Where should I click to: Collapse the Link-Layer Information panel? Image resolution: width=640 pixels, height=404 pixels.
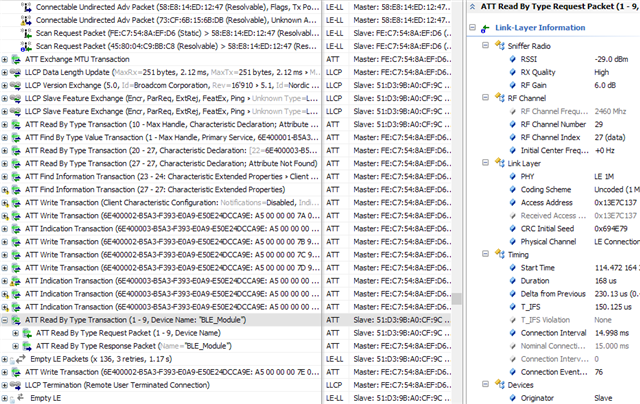[x=472, y=26]
